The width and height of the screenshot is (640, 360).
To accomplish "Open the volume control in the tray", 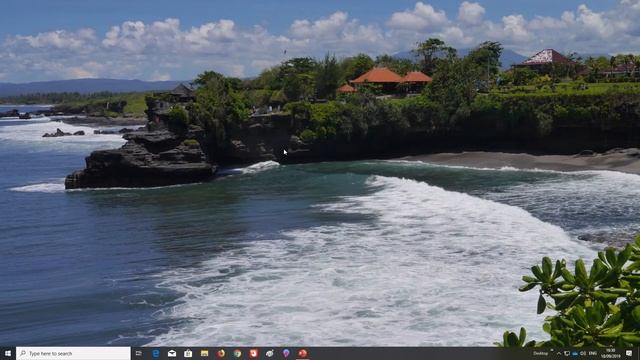I will point(583,353).
